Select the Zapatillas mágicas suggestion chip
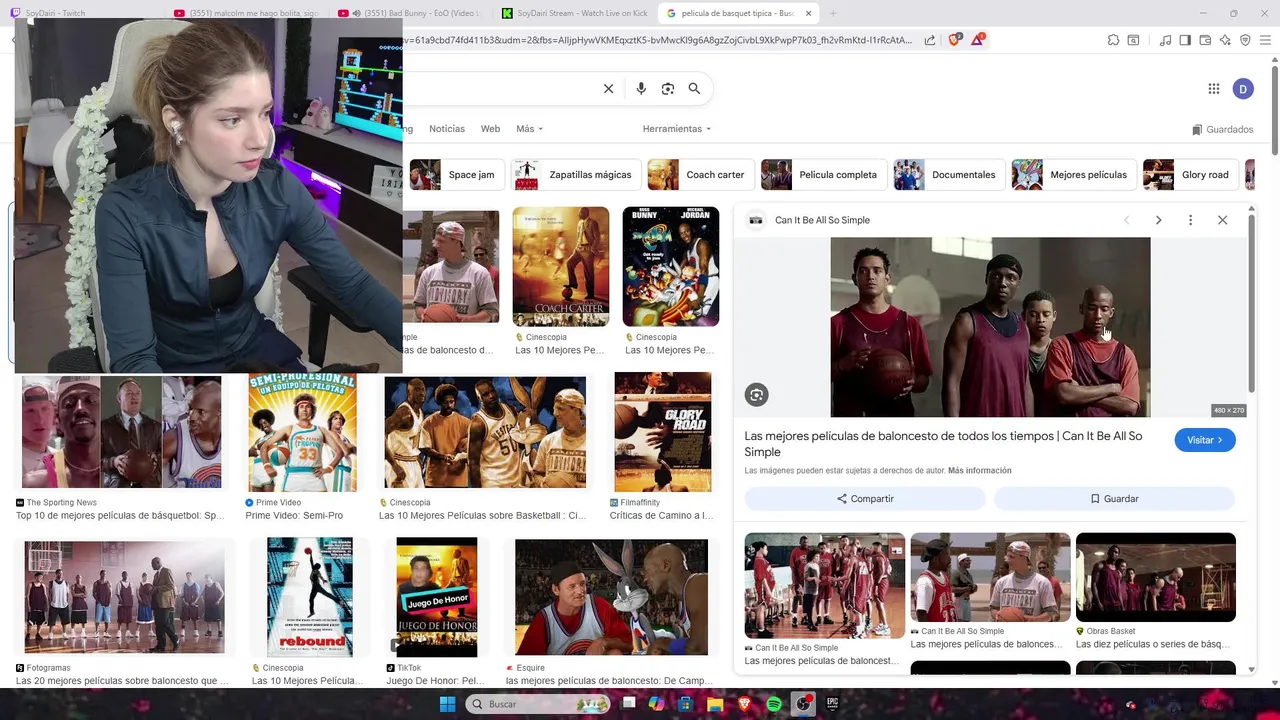The width and height of the screenshot is (1280, 720). tap(575, 175)
